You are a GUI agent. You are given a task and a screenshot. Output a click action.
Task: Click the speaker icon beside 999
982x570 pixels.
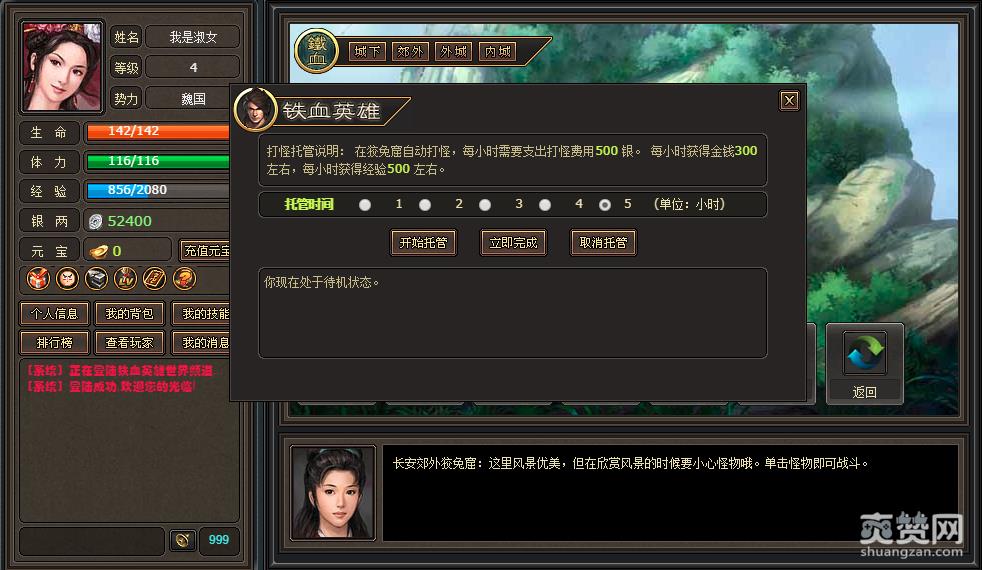tap(183, 540)
